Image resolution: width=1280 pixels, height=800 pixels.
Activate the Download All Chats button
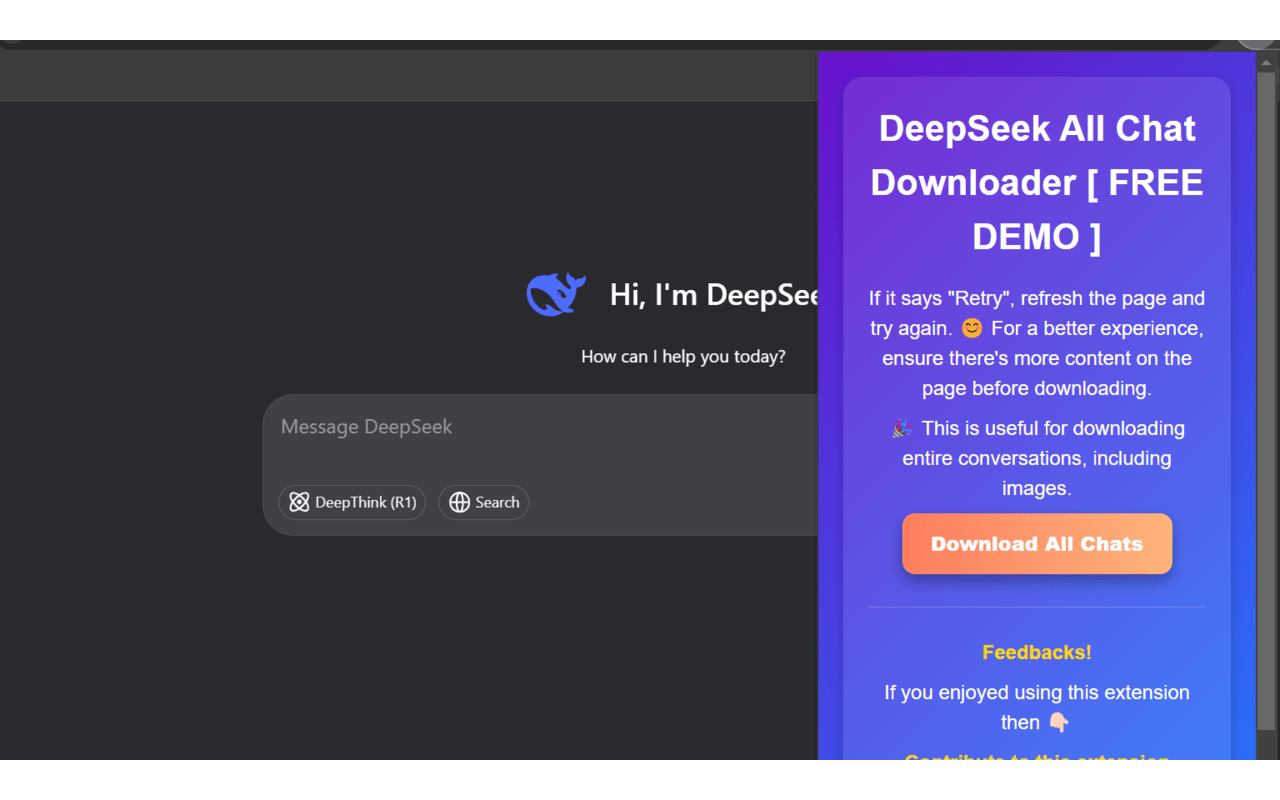pos(1036,543)
